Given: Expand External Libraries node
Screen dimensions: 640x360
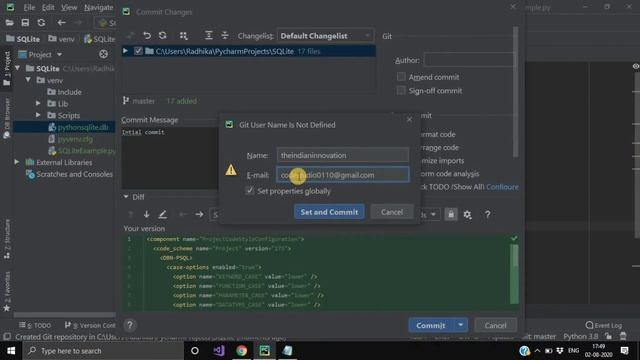Looking at the screenshot, I should click(x=16, y=162).
